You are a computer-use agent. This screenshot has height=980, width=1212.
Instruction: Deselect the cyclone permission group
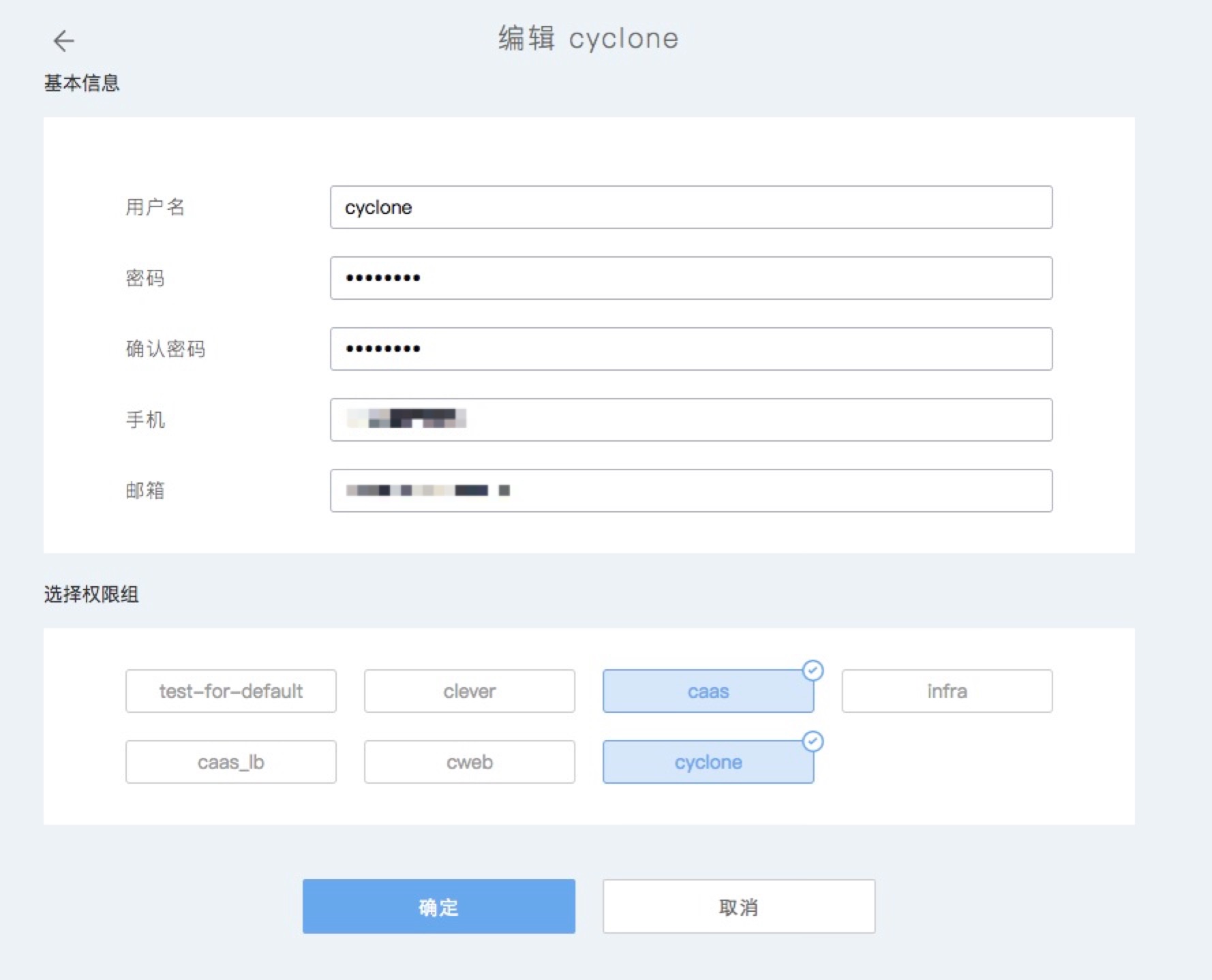point(708,763)
